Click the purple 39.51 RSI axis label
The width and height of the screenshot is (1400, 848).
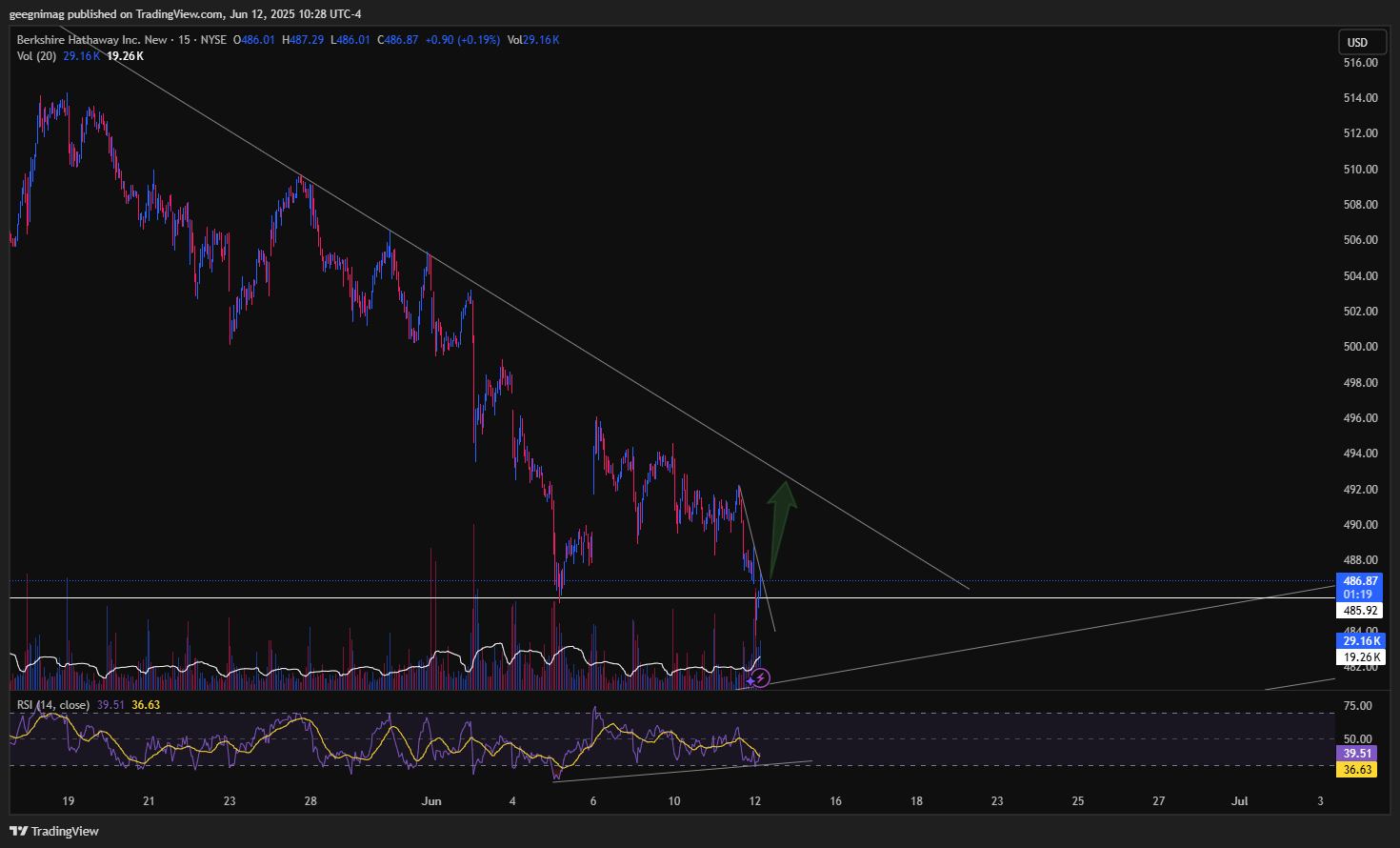pyautogui.click(x=1357, y=753)
